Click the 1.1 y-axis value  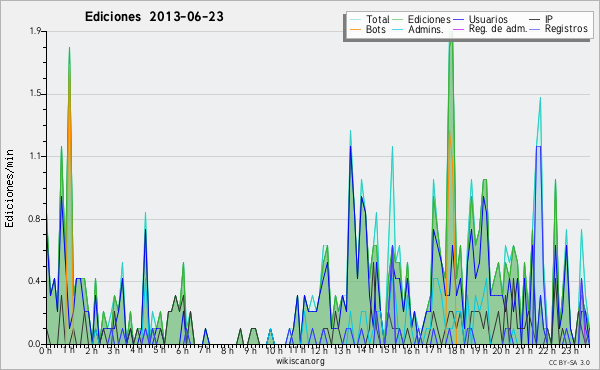35,156
